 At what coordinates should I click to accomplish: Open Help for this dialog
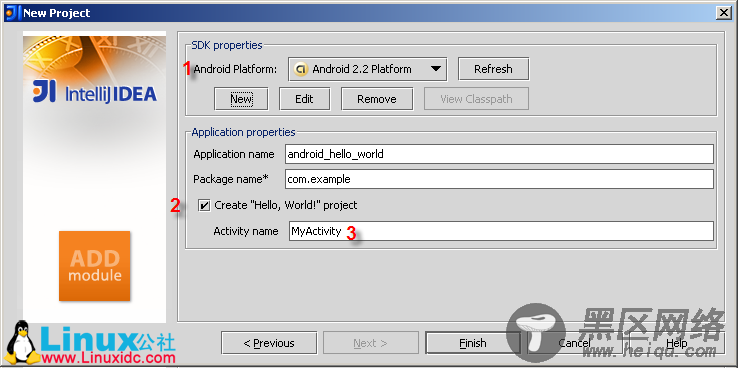point(677,343)
